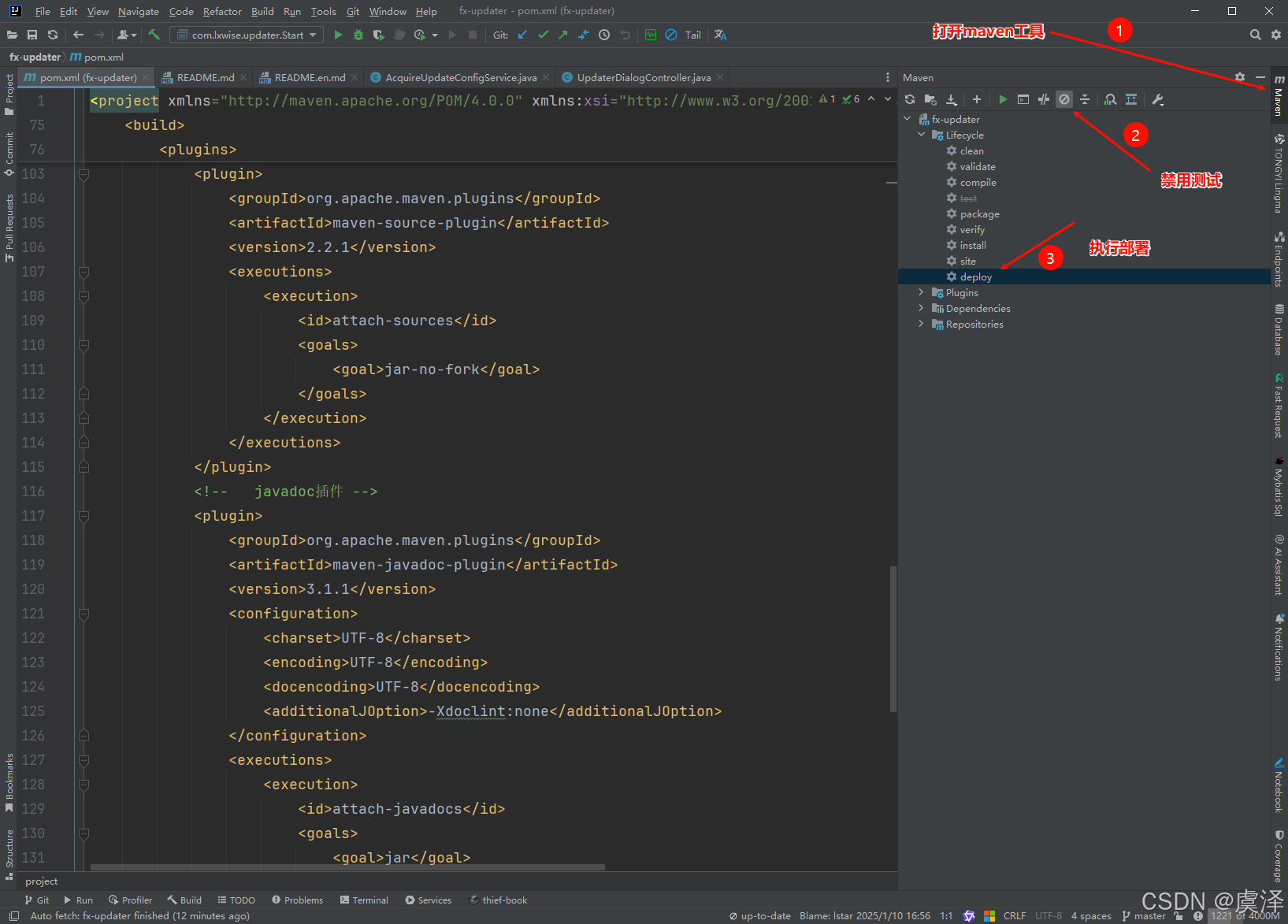Run with Coverage icon
The width and height of the screenshot is (1288, 924).
pos(379,35)
